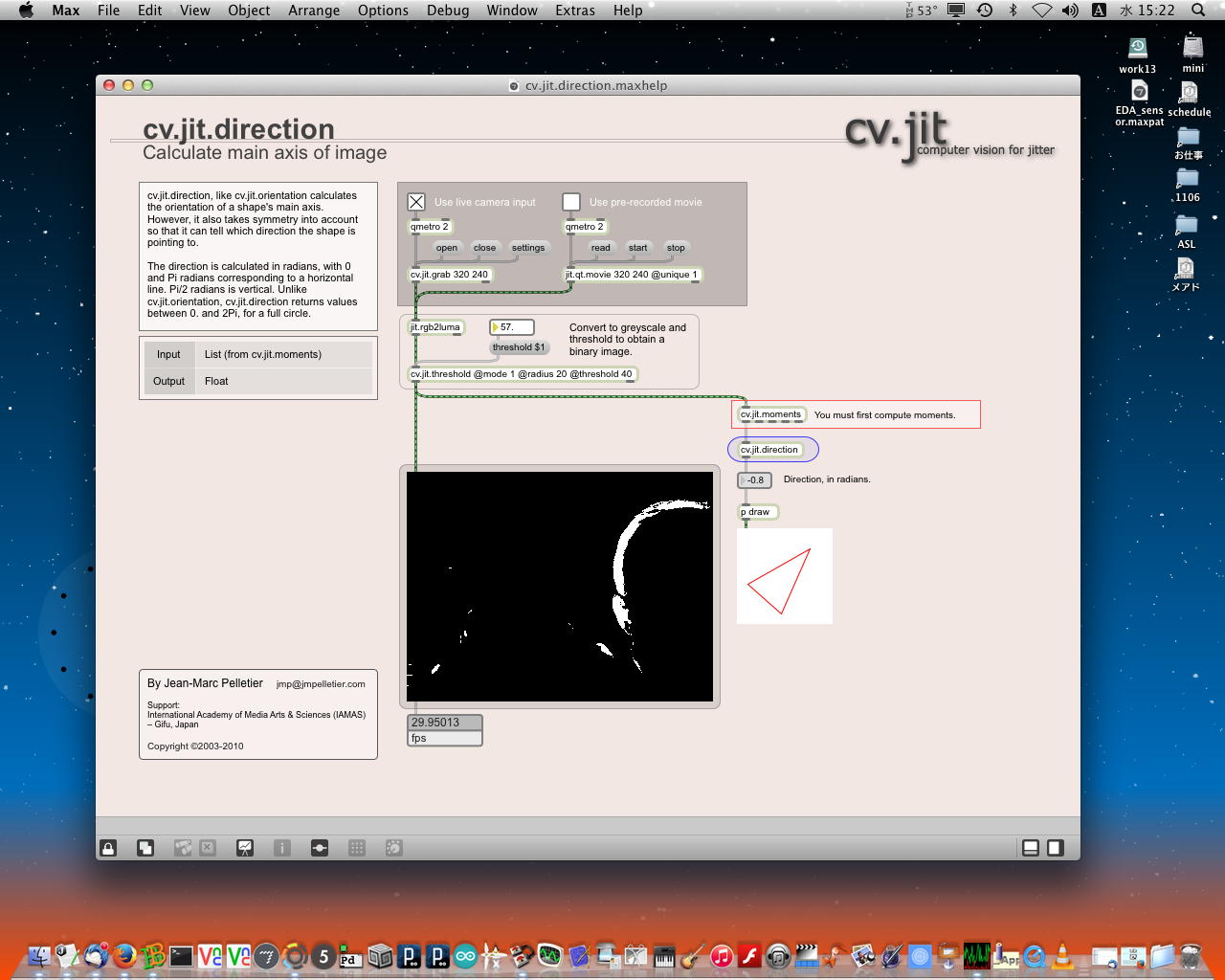1225x980 pixels.
Task: Open the ASL folder on desktop
Action: pyautogui.click(x=1187, y=232)
